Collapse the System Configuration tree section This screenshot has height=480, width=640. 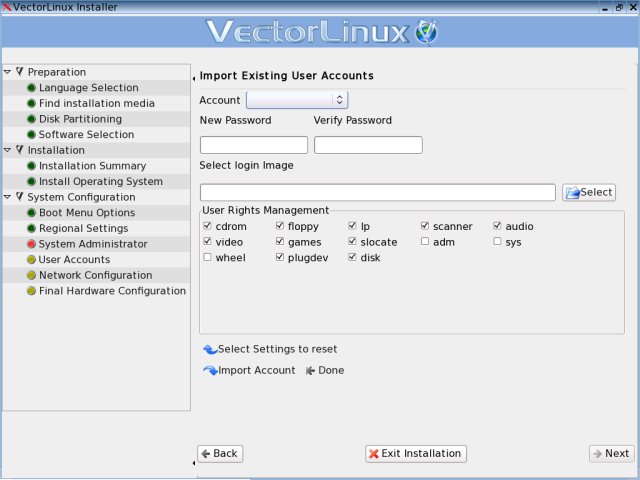(x=7, y=197)
